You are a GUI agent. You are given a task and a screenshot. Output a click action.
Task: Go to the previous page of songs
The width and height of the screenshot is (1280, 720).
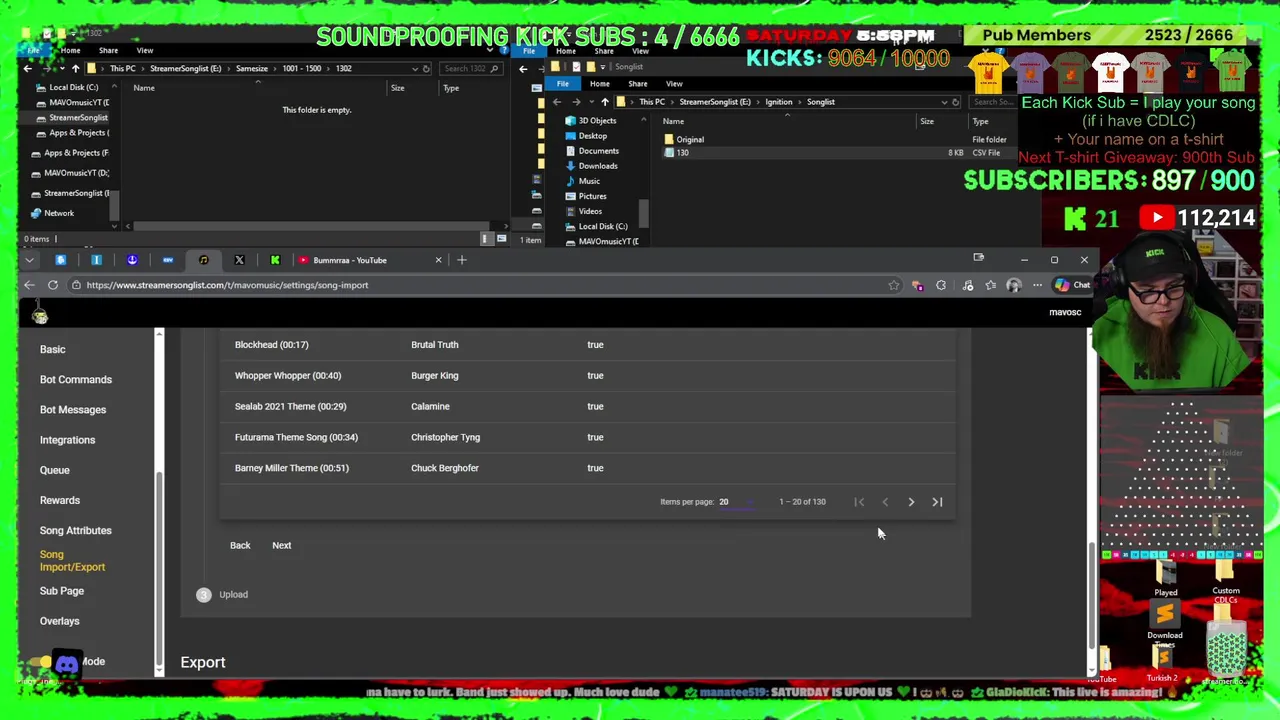[885, 502]
